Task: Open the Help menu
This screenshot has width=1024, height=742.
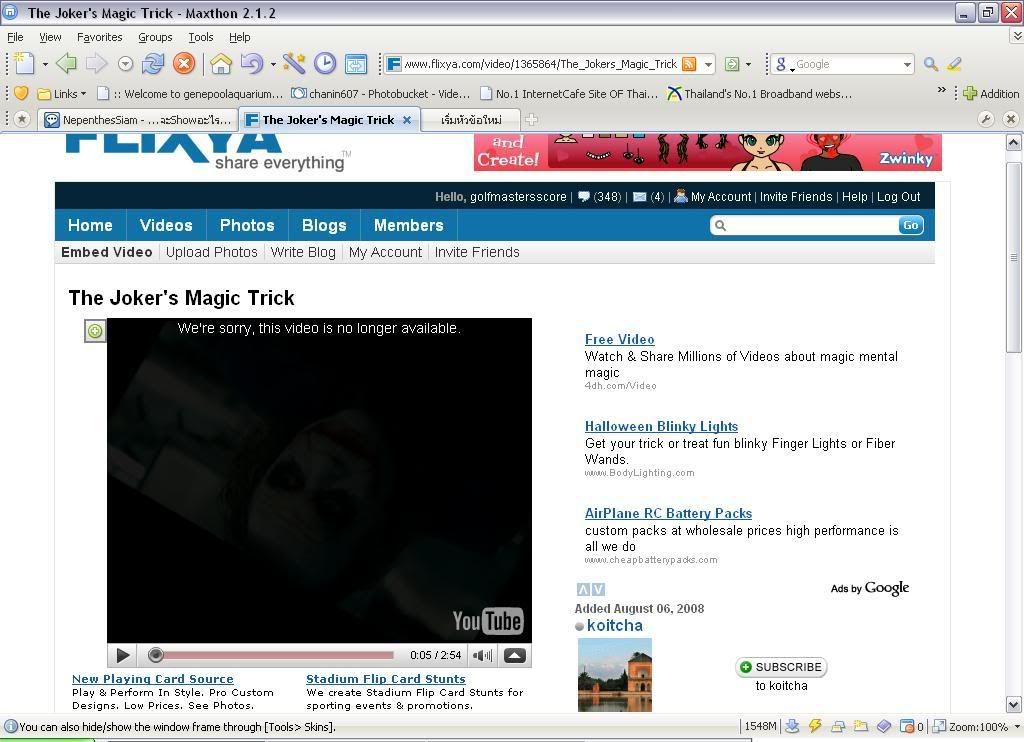Action: (240, 37)
